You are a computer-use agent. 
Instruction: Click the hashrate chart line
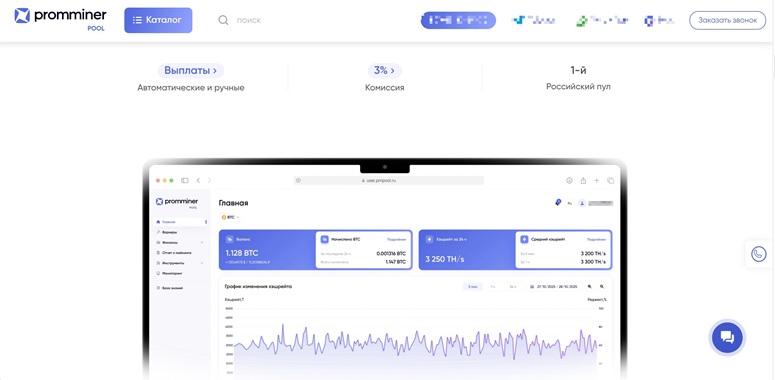415,343
